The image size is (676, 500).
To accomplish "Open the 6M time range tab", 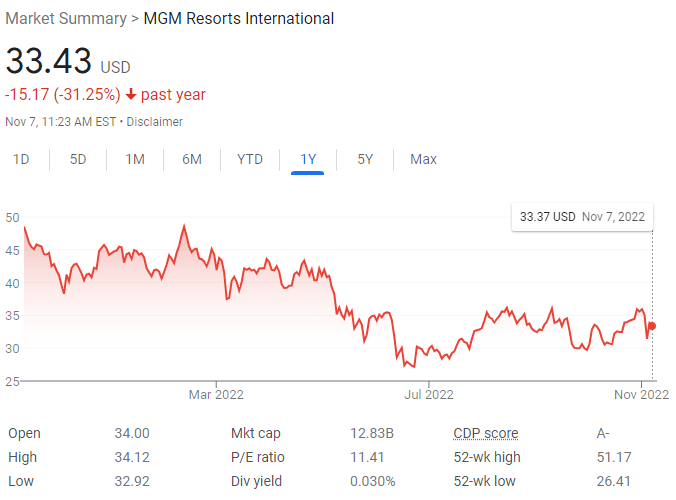I will pos(192,159).
